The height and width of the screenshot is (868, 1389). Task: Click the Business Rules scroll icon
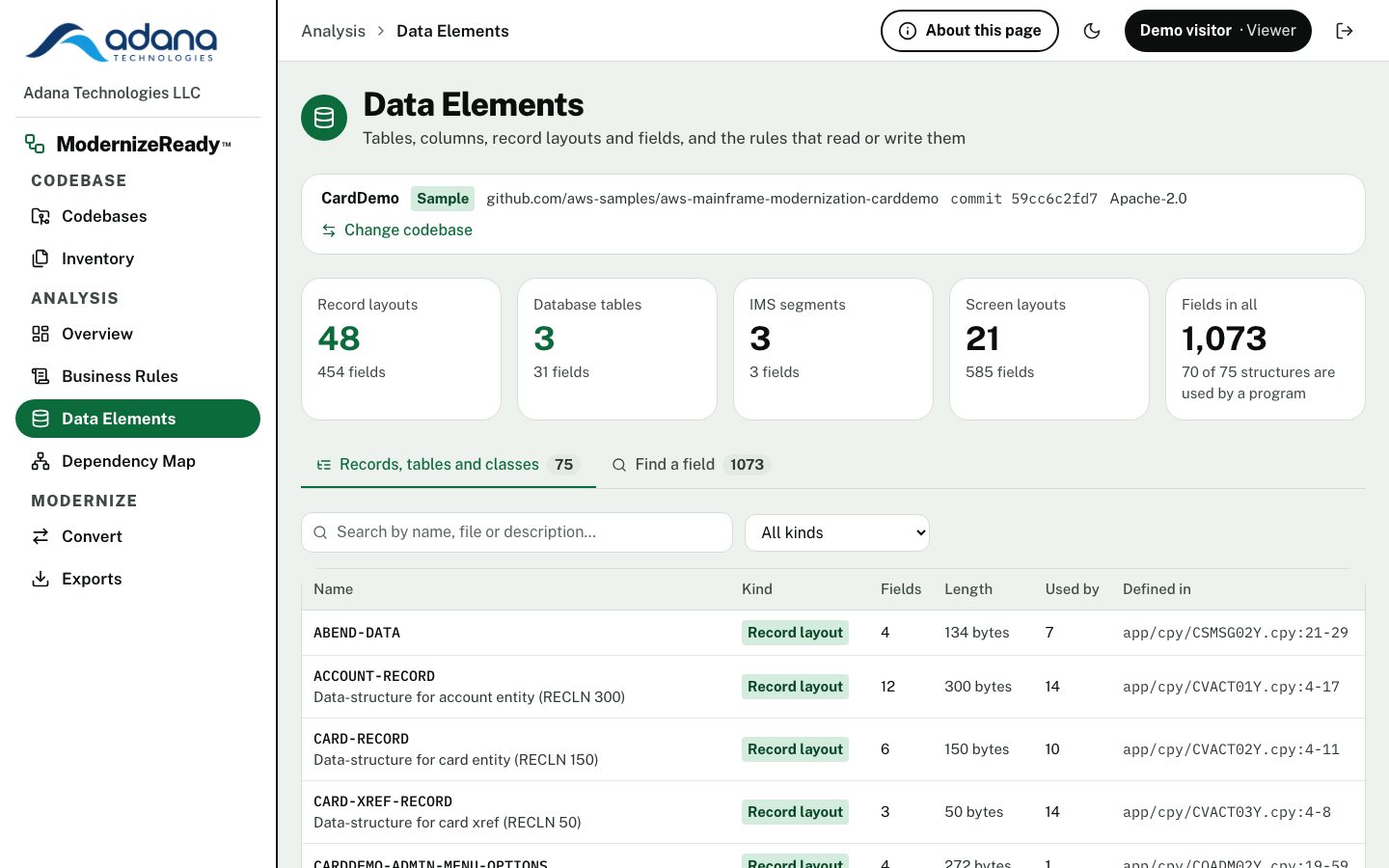[x=41, y=376]
